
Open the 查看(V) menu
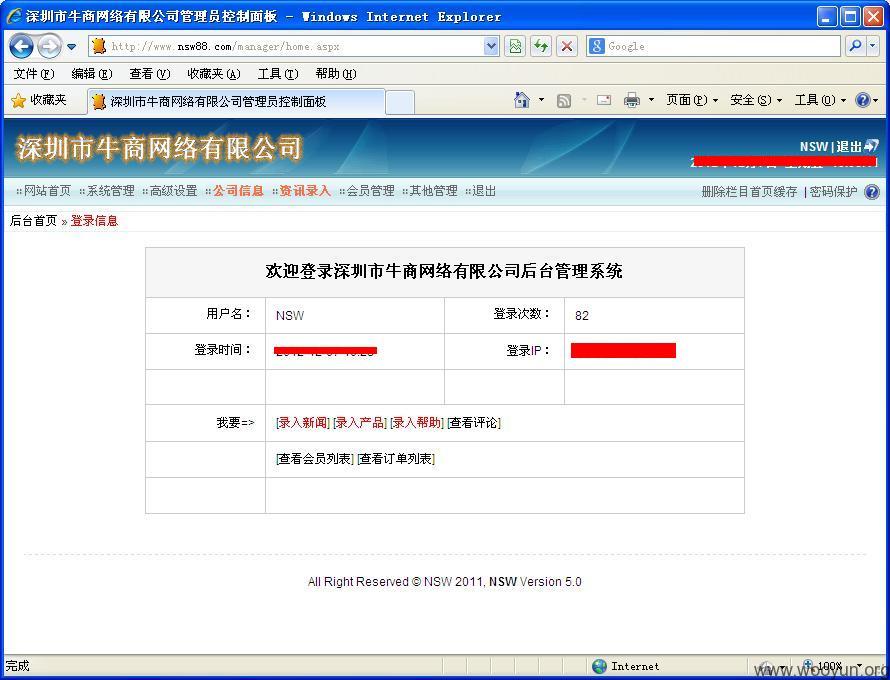point(150,74)
